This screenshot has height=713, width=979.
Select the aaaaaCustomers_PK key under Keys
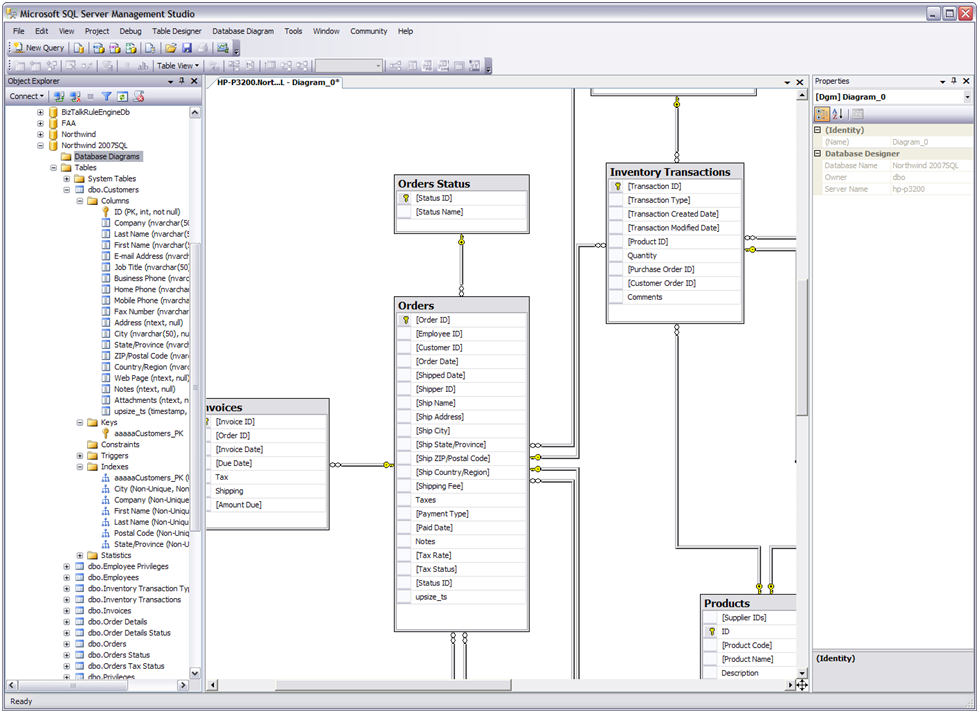click(x=149, y=433)
